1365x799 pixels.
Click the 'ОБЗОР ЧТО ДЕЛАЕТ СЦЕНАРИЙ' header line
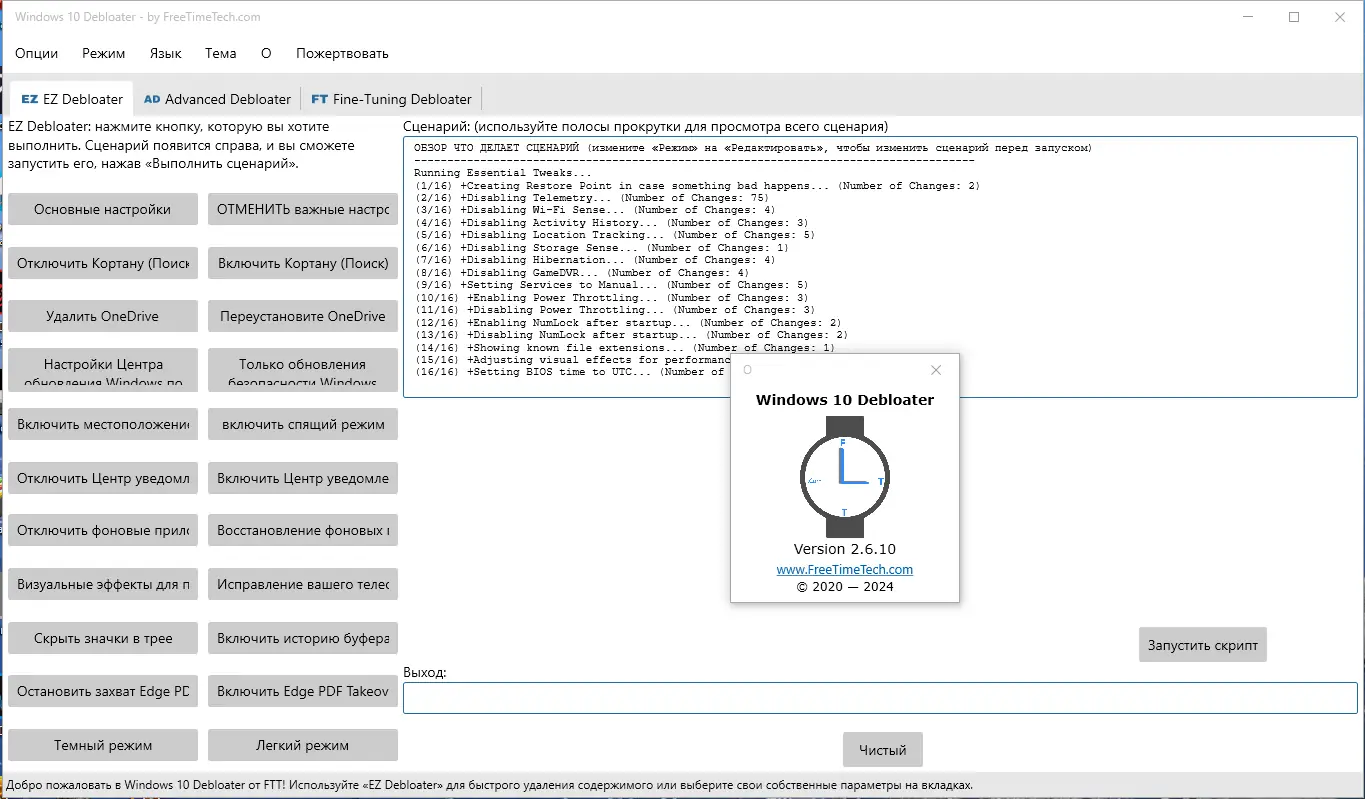point(753,148)
